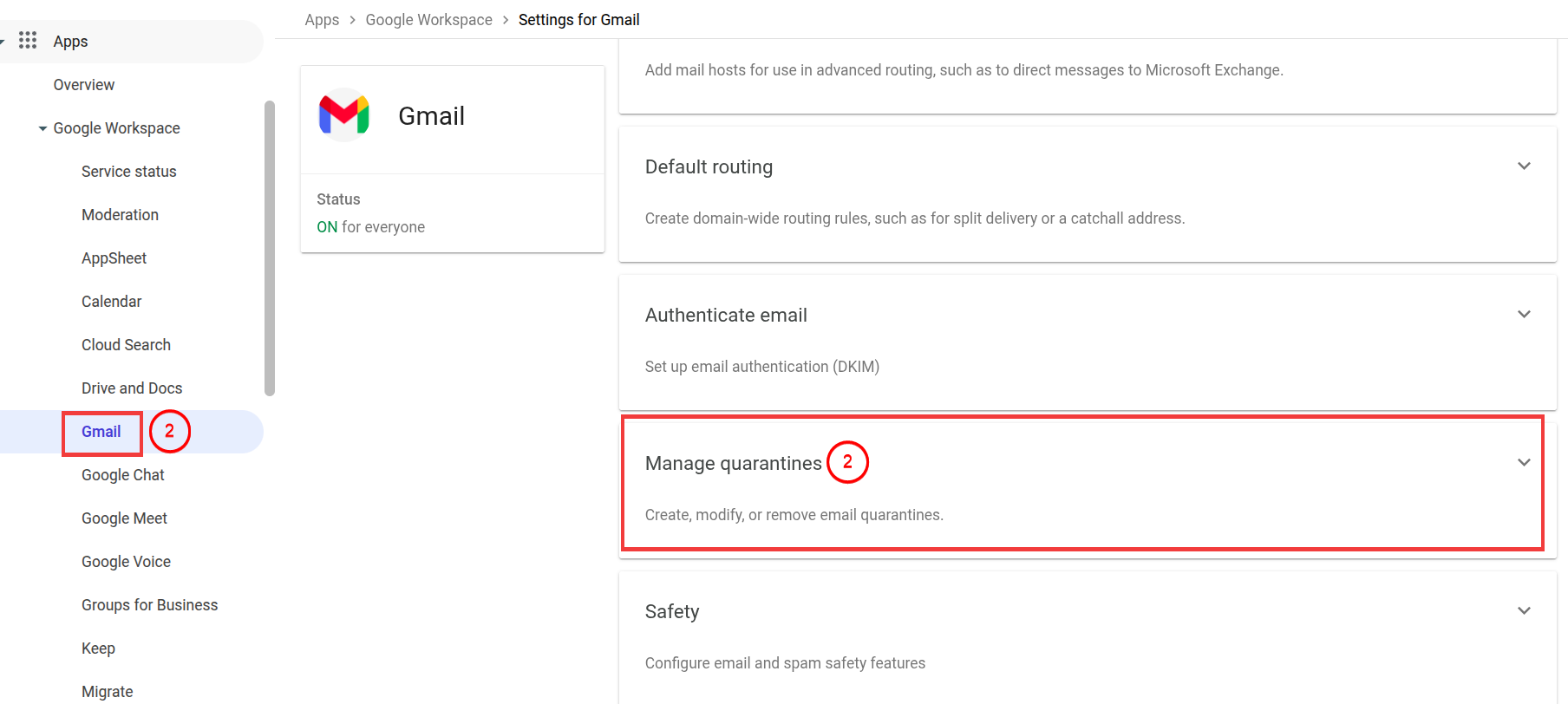Select Calendar in the sidebar
Image resolution: width=1568 pixels, height=704 pixels.
point(111,302)
